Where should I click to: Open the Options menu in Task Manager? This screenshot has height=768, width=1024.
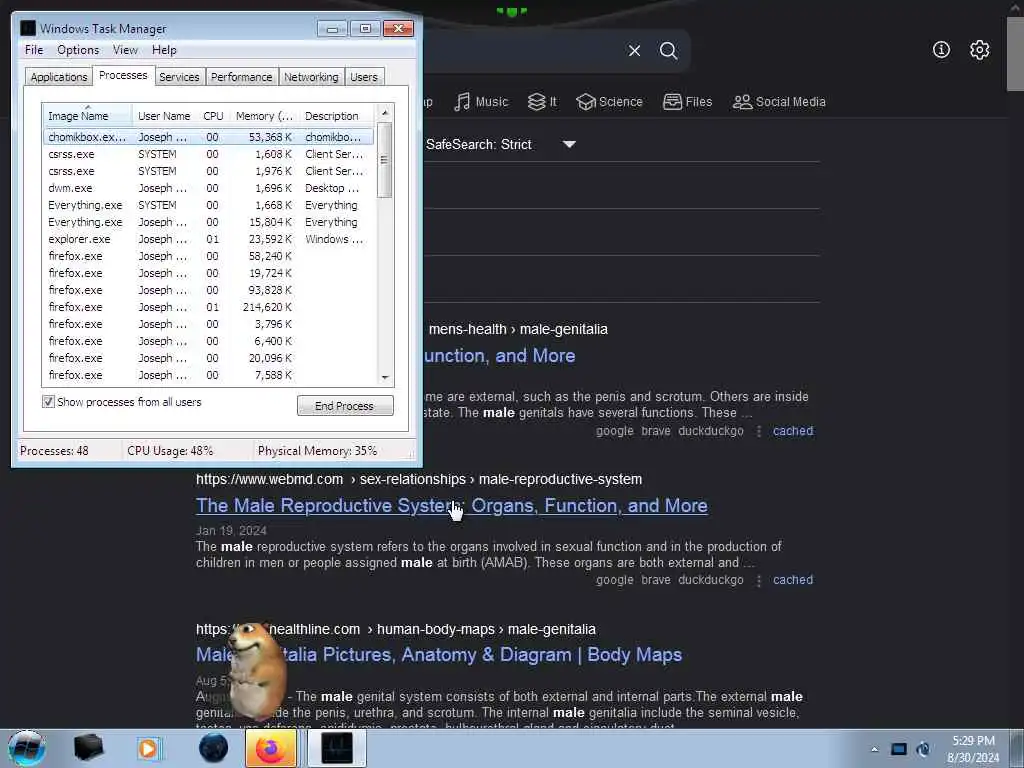[x=78, y=50]
